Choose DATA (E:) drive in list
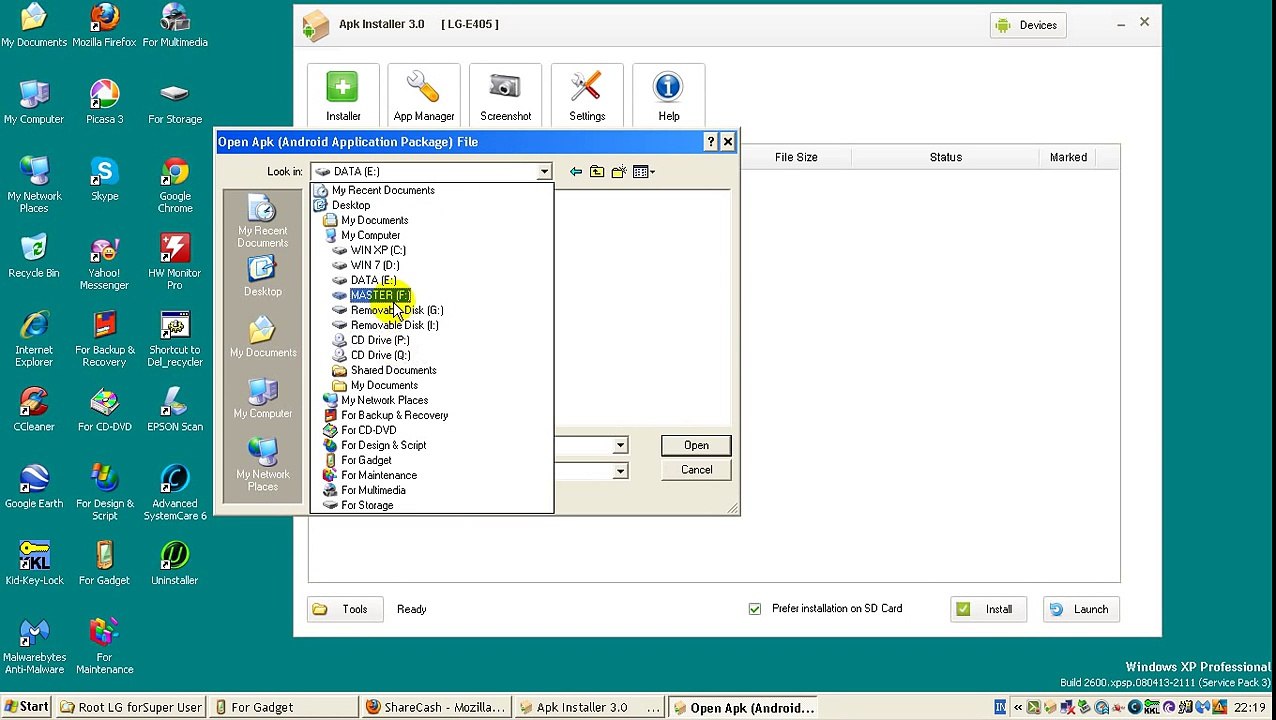 373,280
